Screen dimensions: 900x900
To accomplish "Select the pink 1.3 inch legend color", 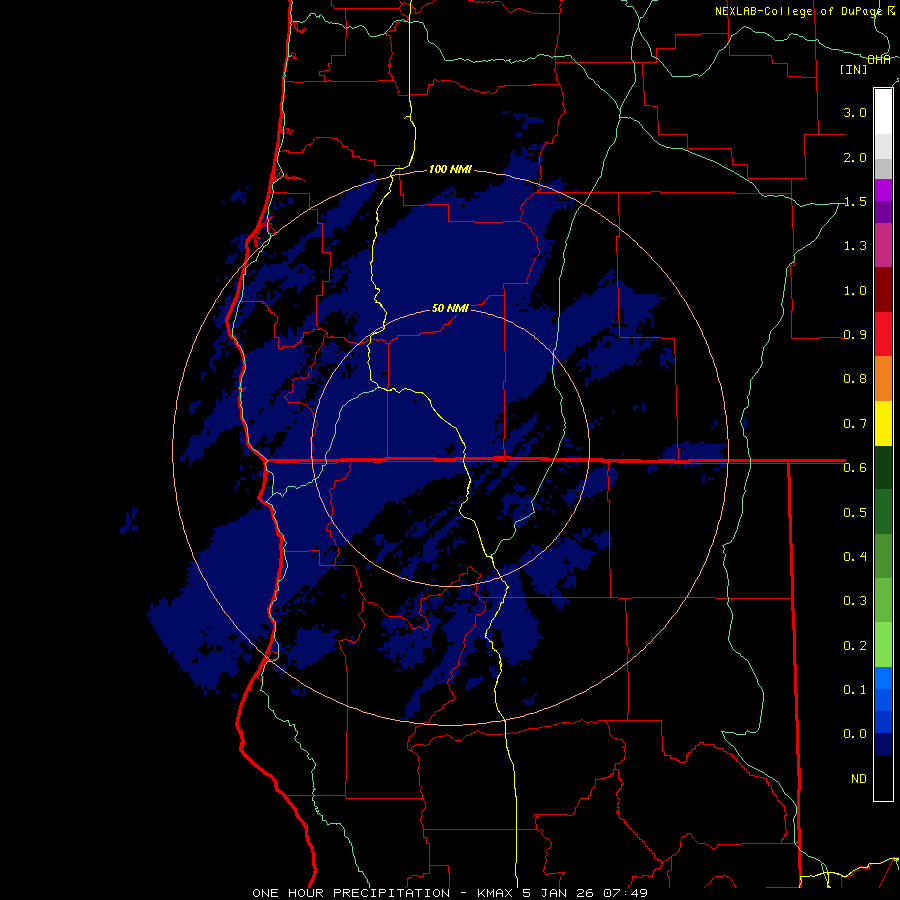I will (883, 245).
